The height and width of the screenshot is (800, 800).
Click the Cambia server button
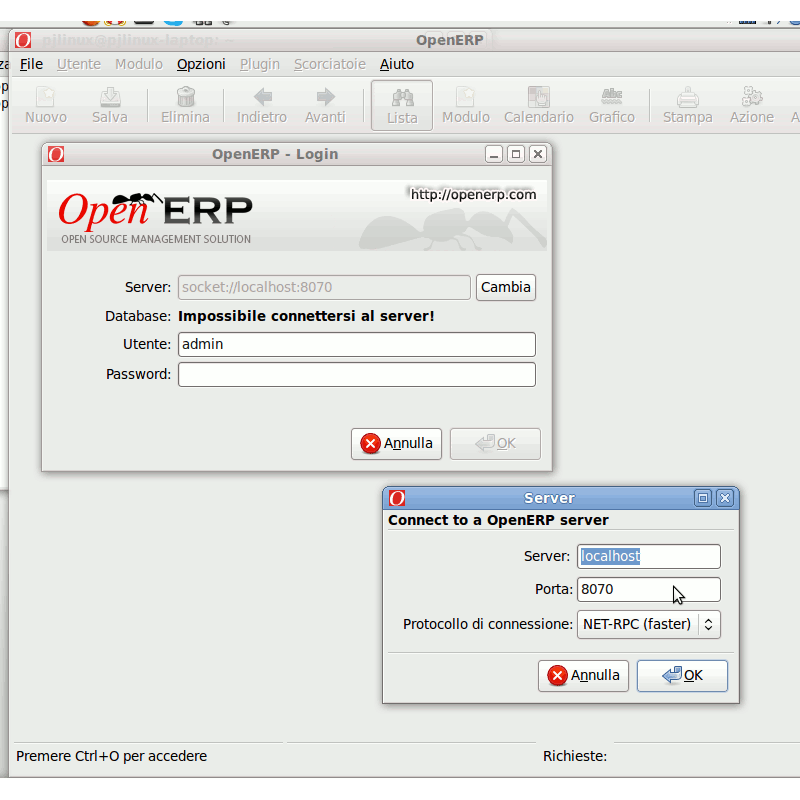506,287
